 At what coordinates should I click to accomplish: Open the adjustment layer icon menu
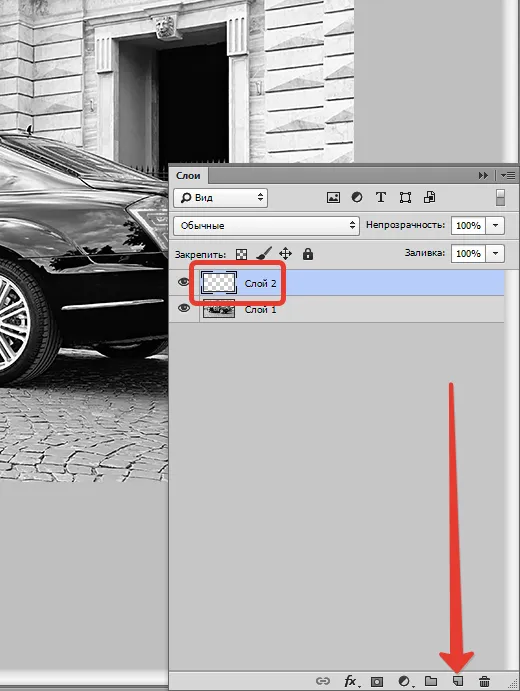tap(404, 681)
